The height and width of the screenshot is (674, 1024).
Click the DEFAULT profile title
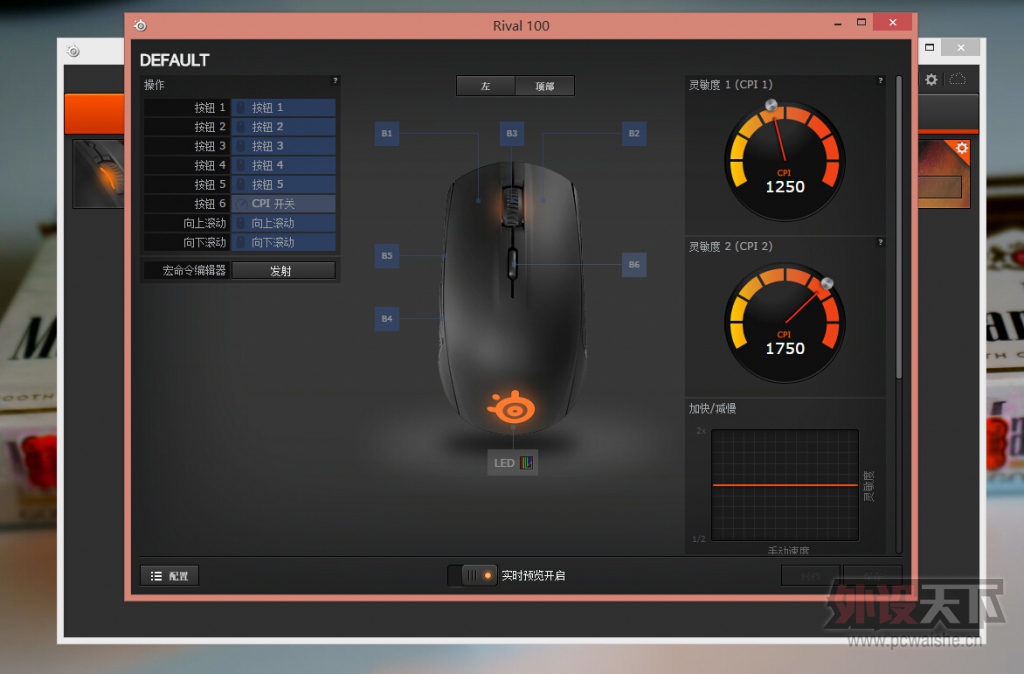coord(174,60)
